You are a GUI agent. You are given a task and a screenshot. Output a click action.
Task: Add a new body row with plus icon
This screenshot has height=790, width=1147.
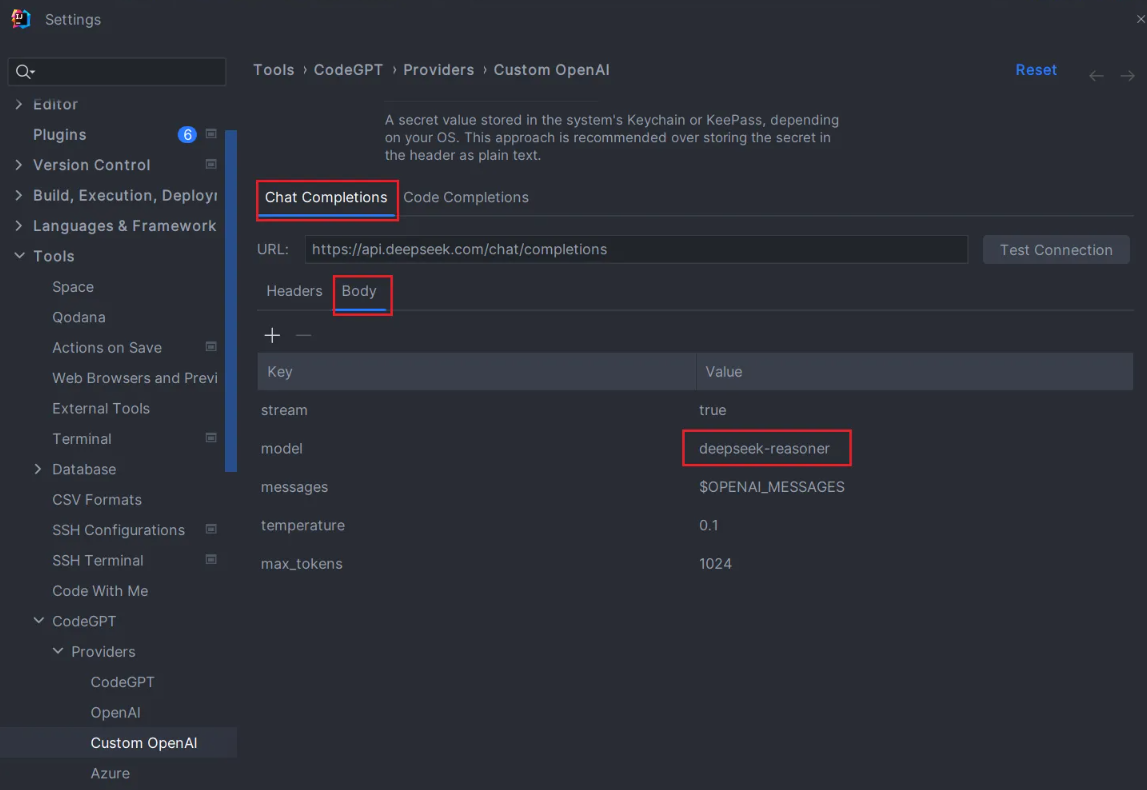272,335
